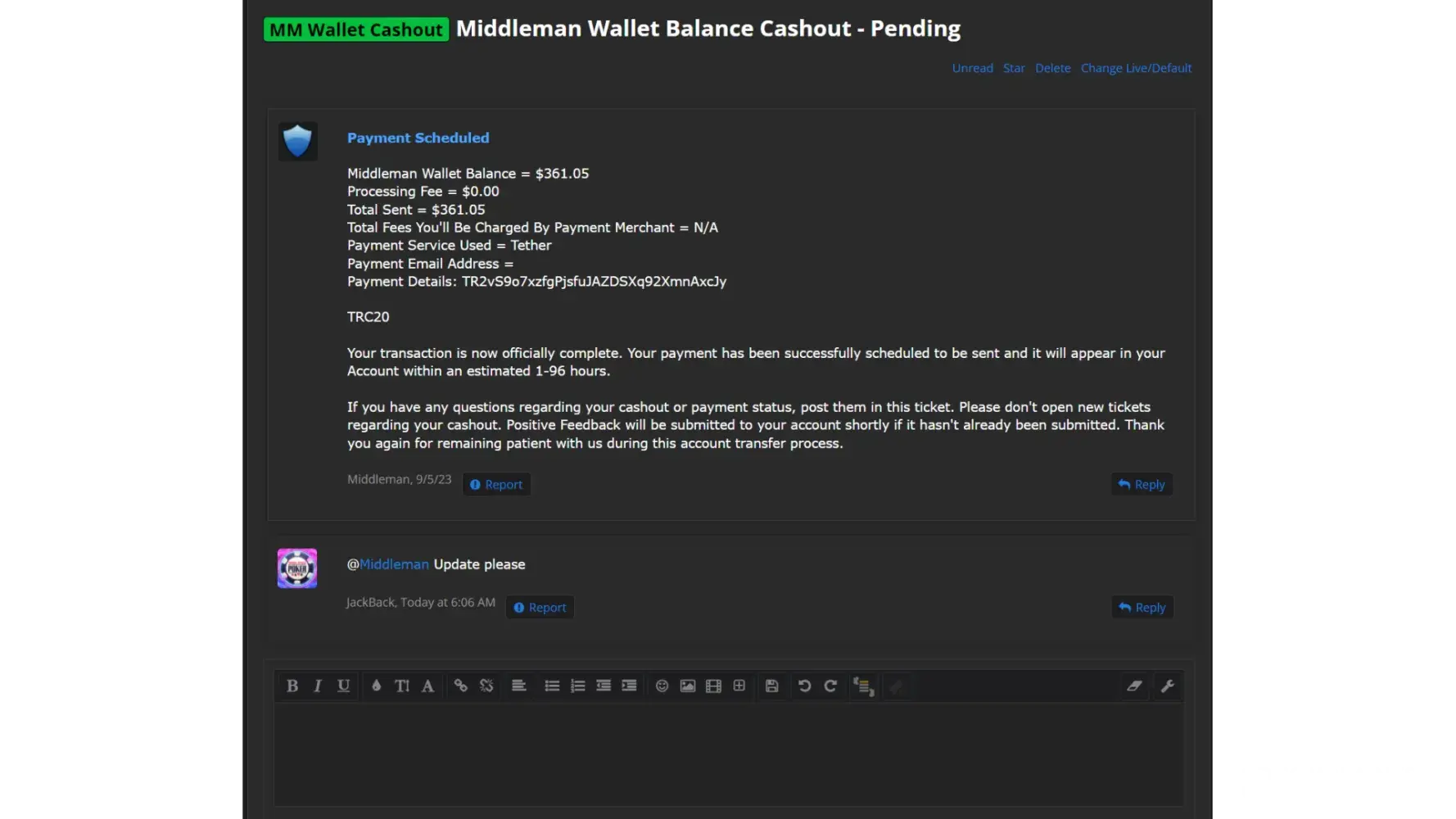Click the yellow-lined list icon in the editor toolbar
The width and height of the screenshot is (1456, 819).
[x=864, y=686]
